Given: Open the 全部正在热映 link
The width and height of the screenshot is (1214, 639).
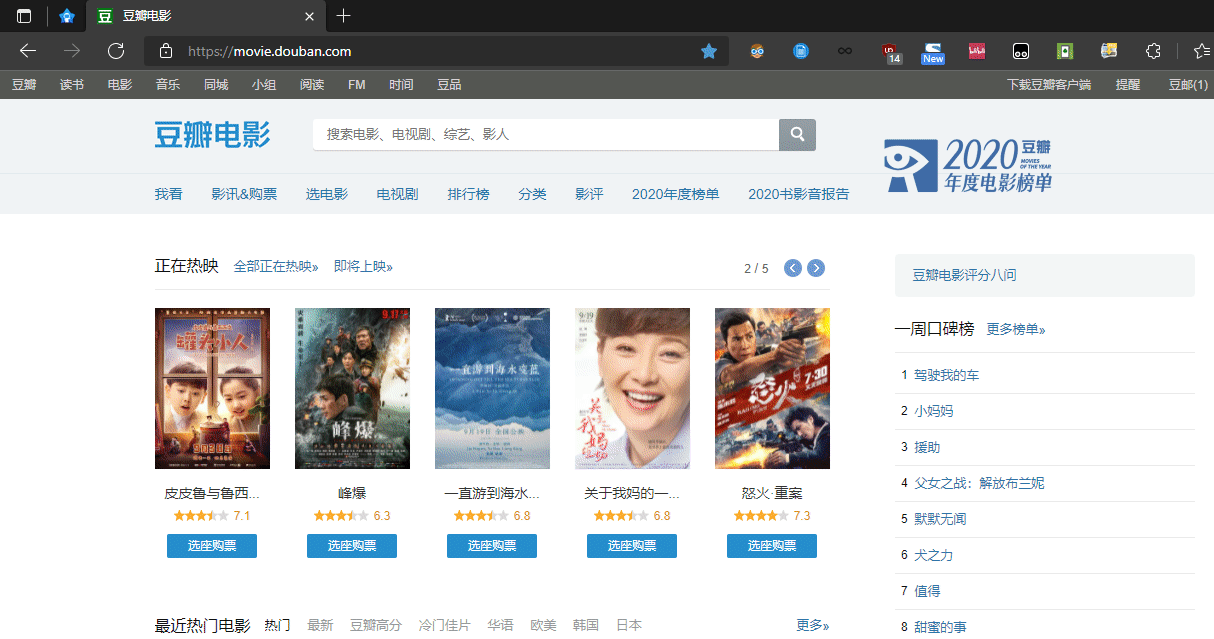Looking at the screenshot, I should (x=275, y=267).
